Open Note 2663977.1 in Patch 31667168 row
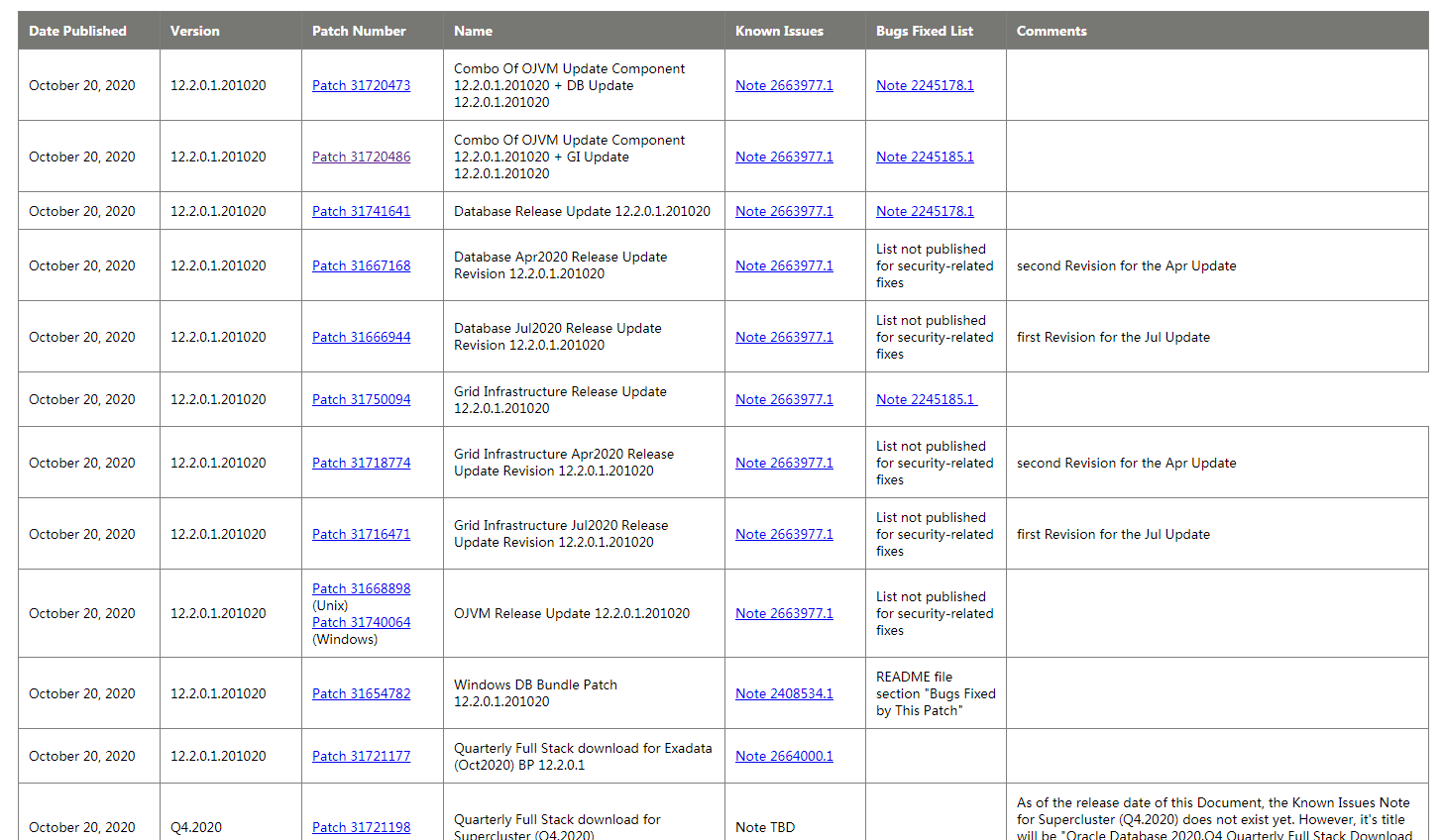 [x=784, y=265]
